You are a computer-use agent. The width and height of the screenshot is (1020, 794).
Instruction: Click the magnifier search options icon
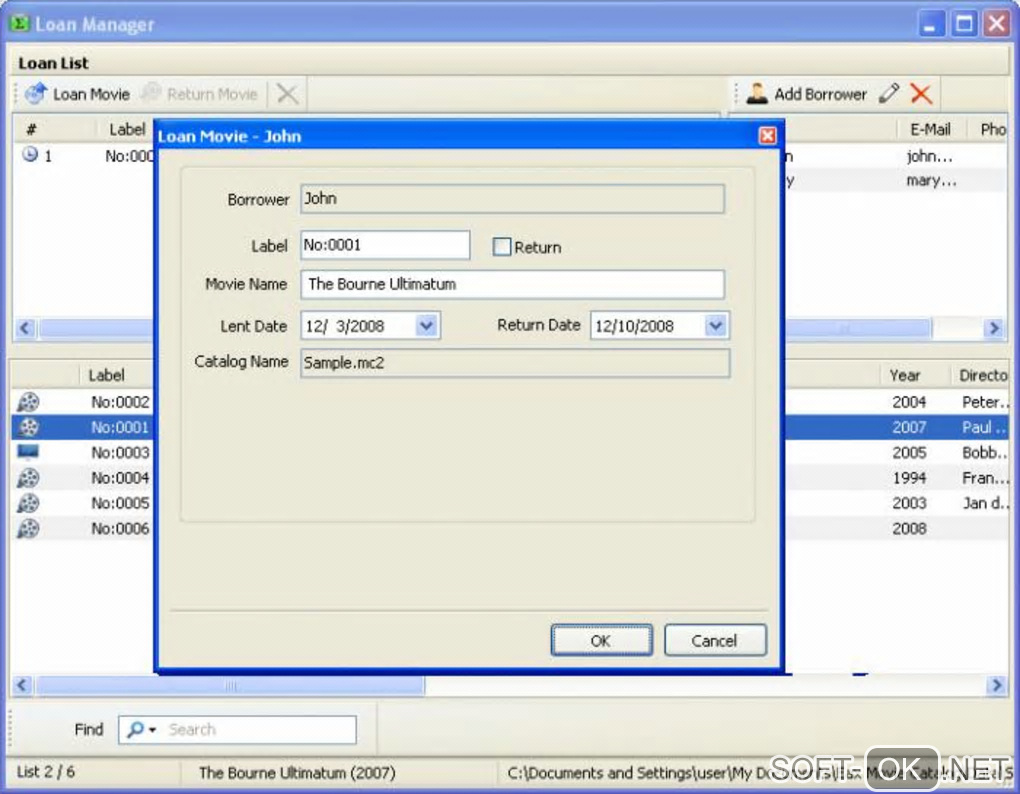point(141,730)
